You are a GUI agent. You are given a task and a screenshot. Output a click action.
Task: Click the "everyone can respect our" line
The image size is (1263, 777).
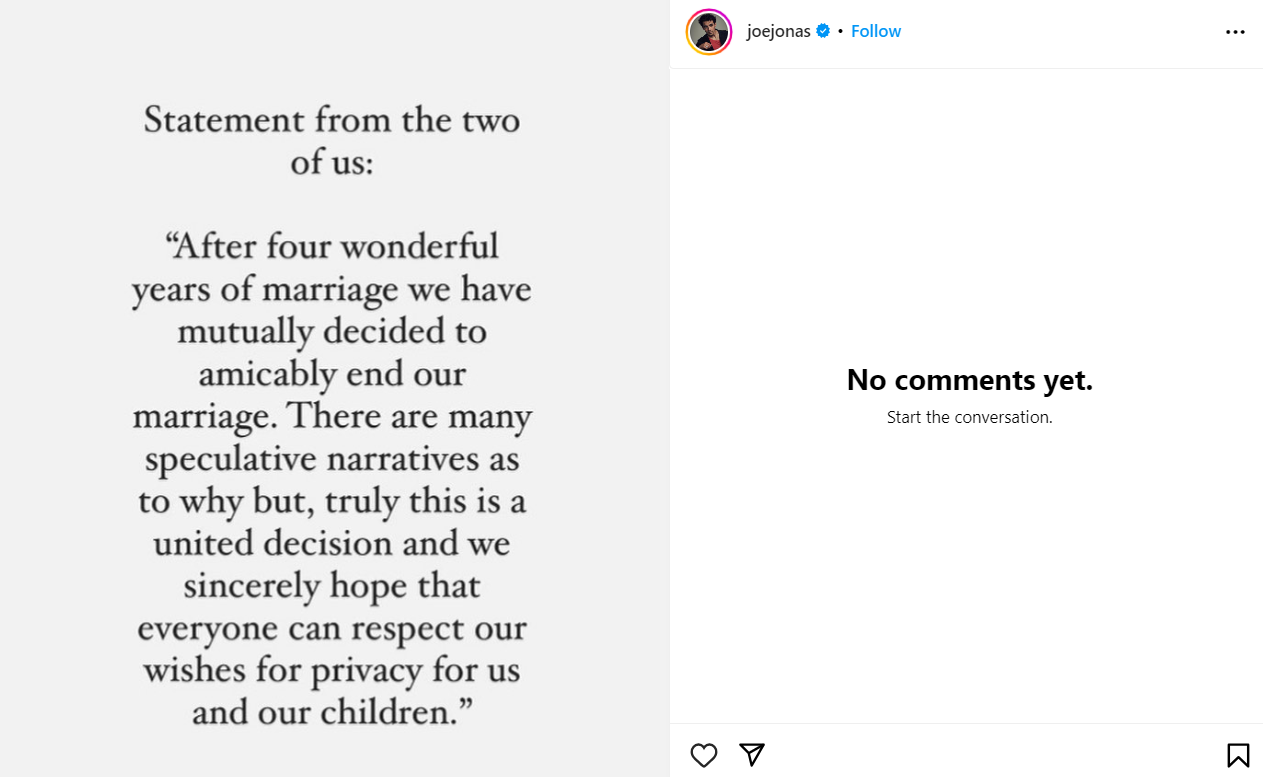[x=332, y=629]
